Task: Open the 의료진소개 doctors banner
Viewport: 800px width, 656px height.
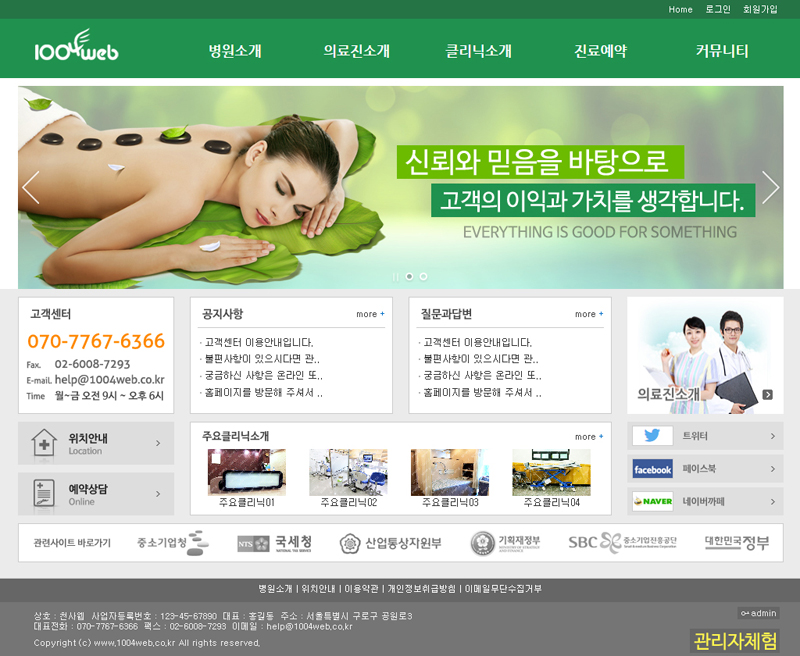Action: pos(705,355)
